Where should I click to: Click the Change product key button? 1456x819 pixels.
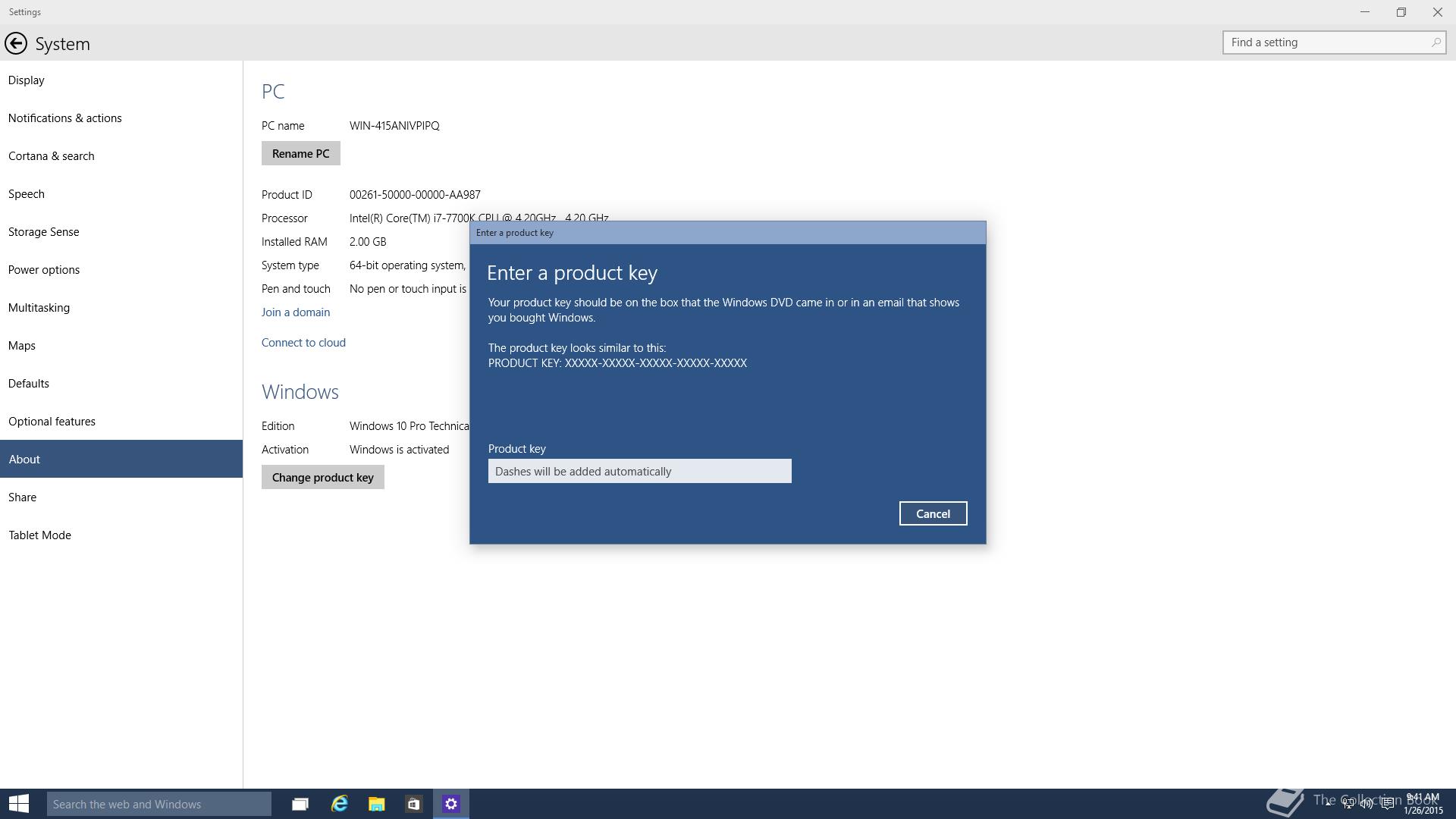[323, 477]
